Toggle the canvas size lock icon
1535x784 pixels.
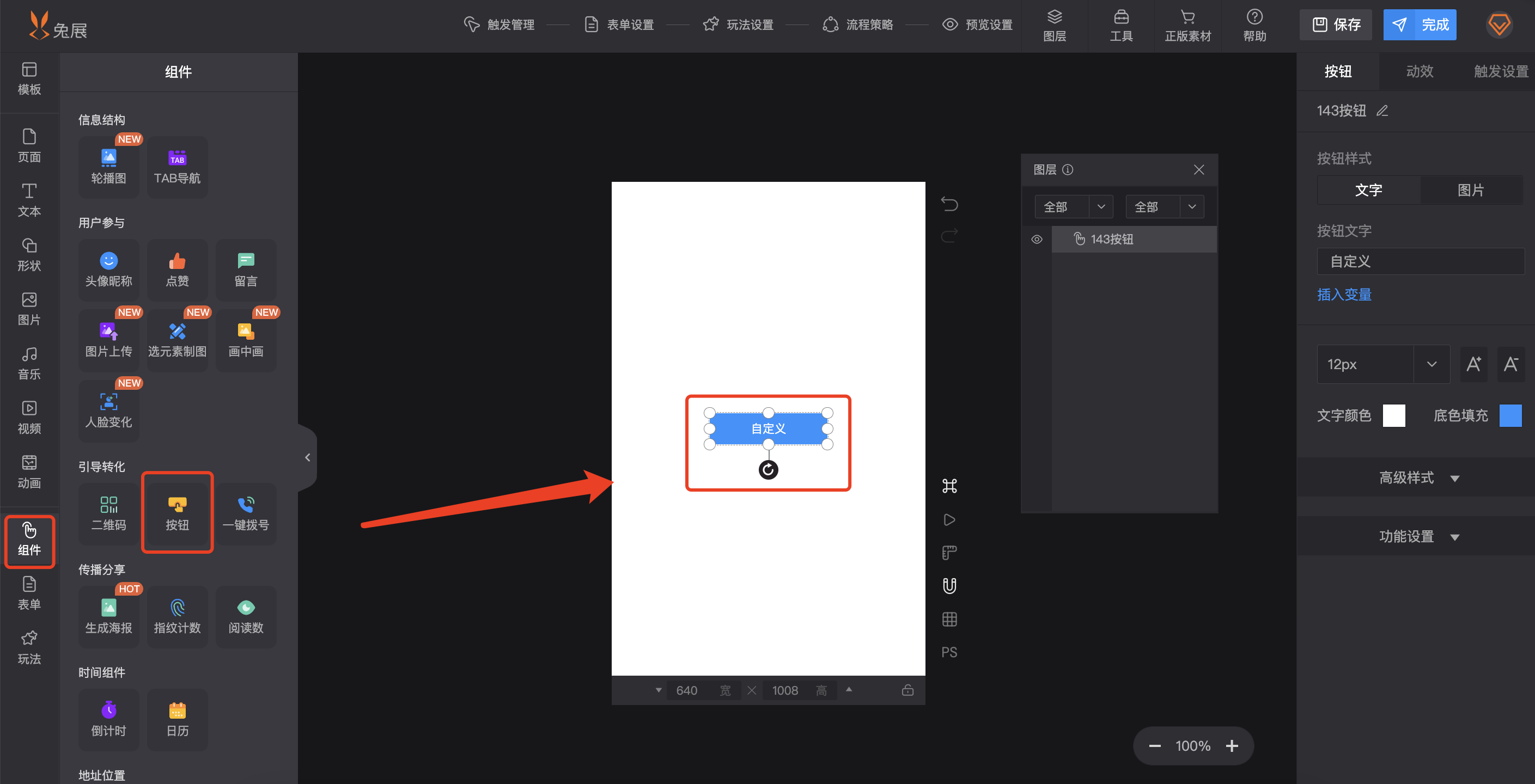(907, 690)
